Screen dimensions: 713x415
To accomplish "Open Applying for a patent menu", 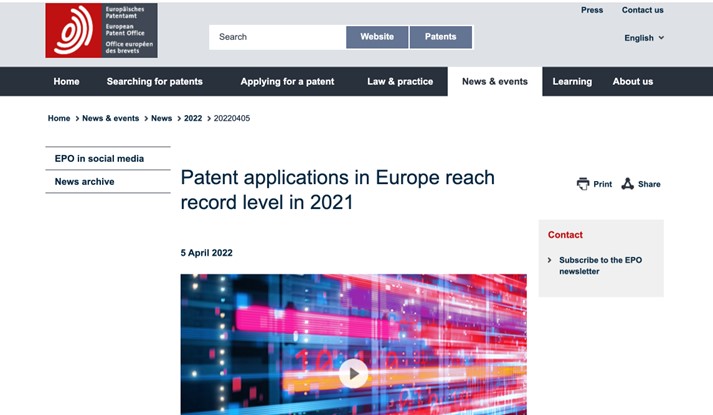I will [287, 81].
